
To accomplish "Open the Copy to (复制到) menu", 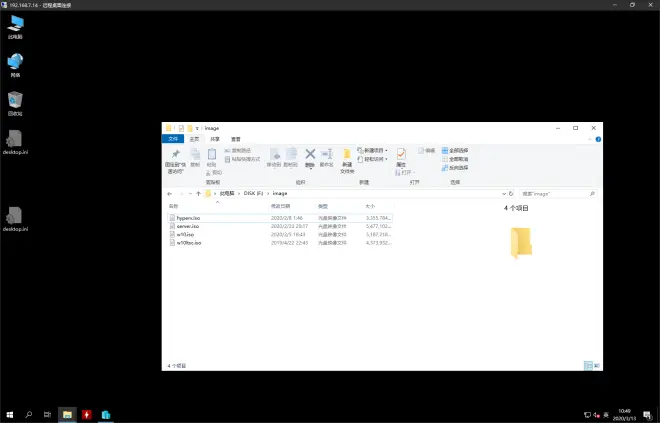I will click(x=291, y=158).
